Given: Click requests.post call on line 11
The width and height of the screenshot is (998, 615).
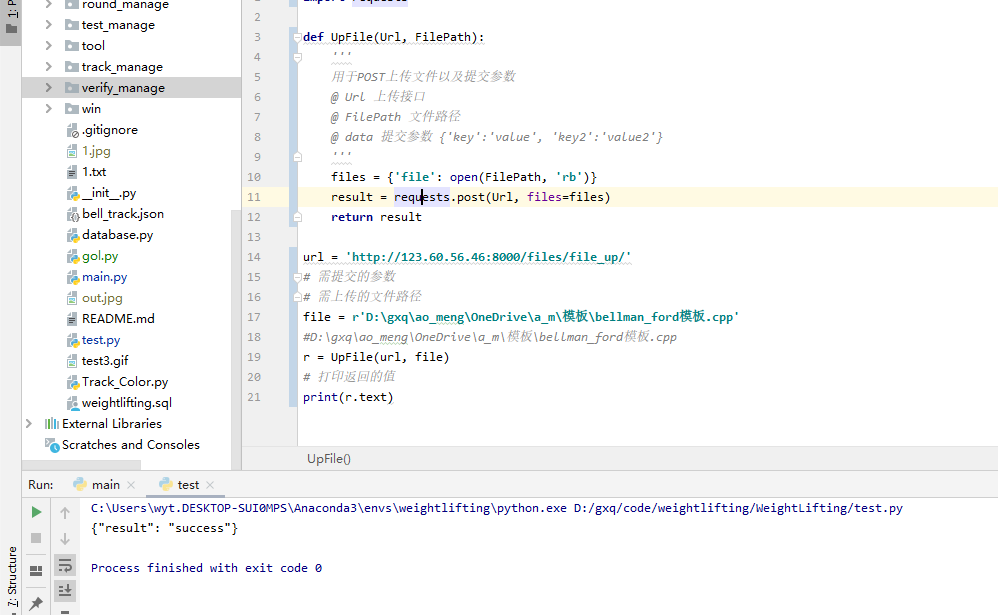Looking at the screenshot, I should (502, 197).
